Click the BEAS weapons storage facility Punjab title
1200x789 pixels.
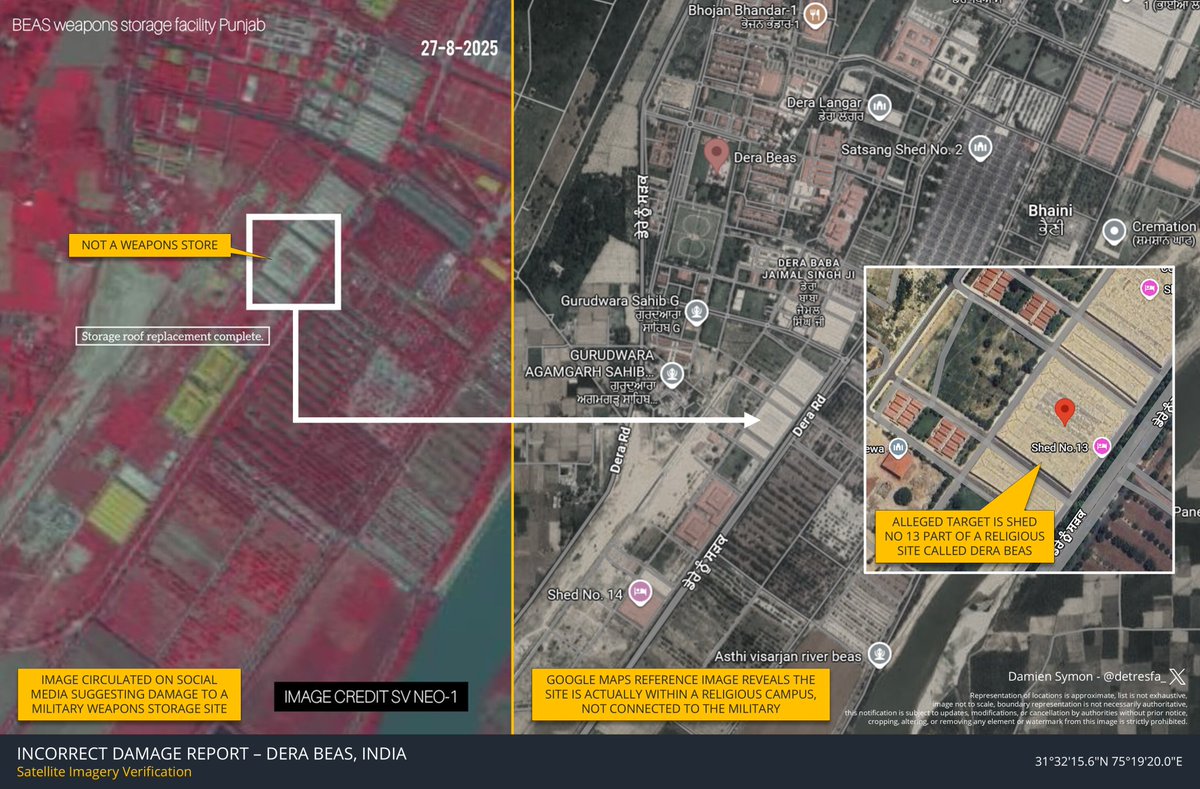point(138,24)
